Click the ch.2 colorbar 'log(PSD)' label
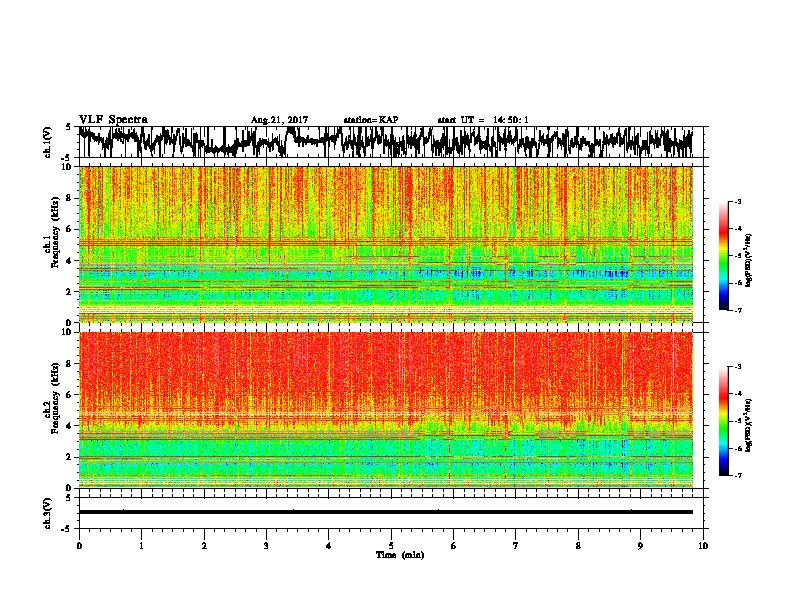 (748, 426)
